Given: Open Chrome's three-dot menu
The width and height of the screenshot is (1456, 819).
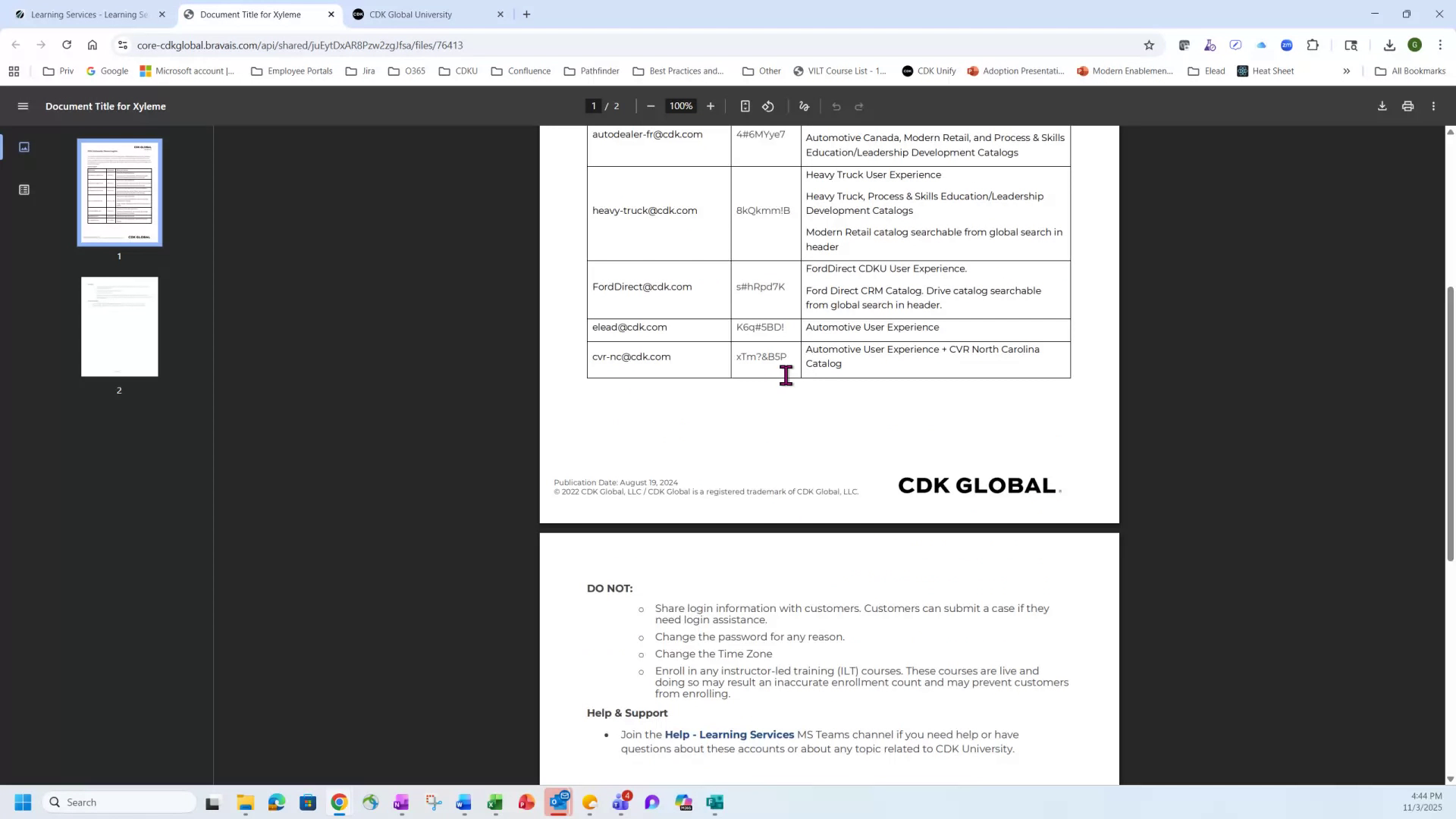Looking at the screenshot, I should click(1442, 45).
